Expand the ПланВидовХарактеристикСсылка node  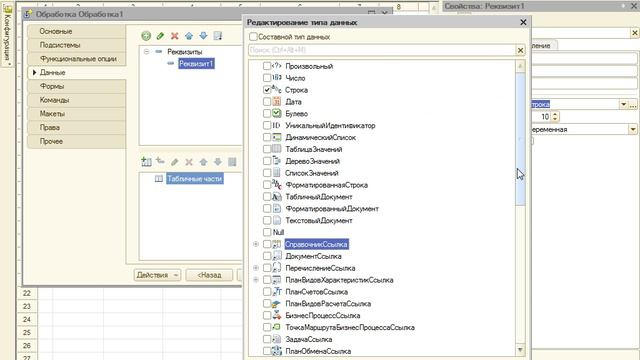coord(256,280)
